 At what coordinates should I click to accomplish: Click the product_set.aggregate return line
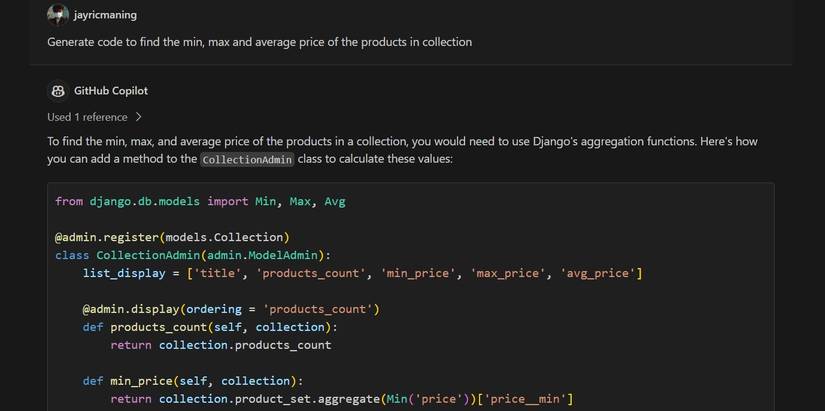(x=340, y=399)
